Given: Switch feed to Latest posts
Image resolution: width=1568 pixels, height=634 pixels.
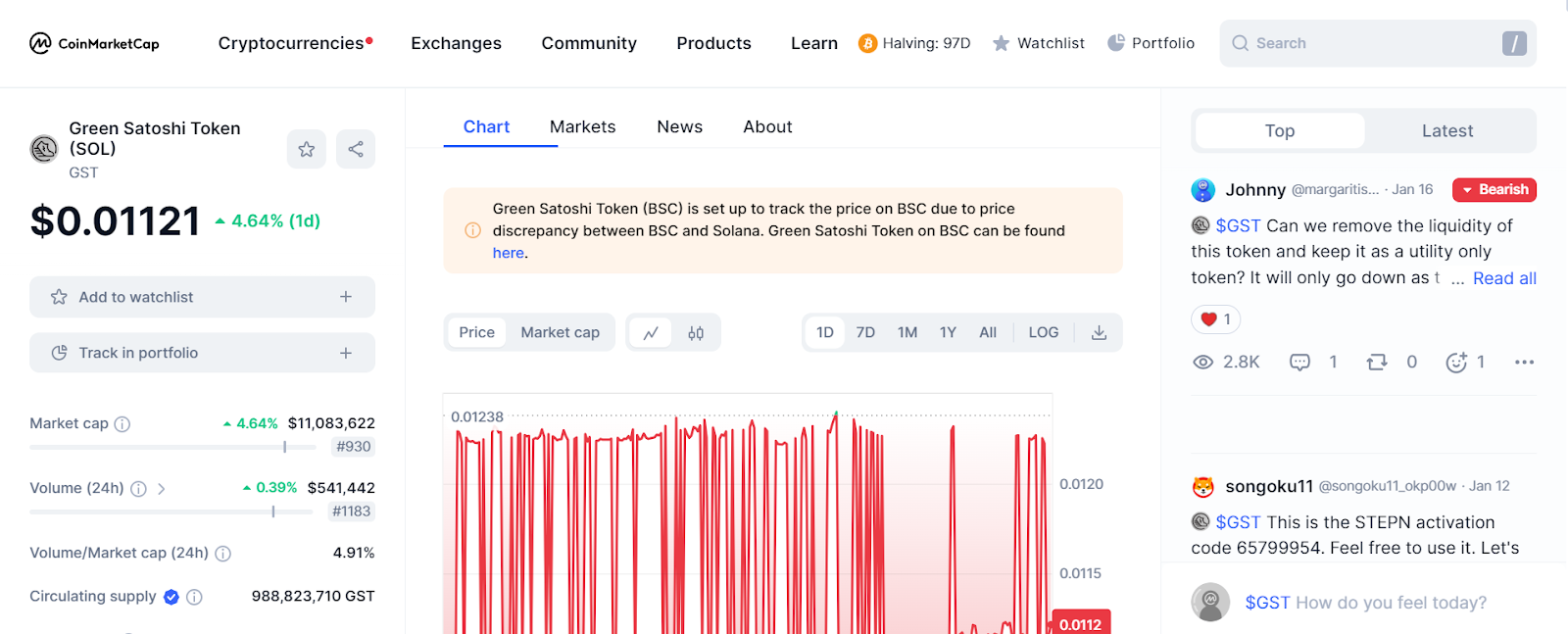Looking at the screenshot, I should (x=1447, y=131).
